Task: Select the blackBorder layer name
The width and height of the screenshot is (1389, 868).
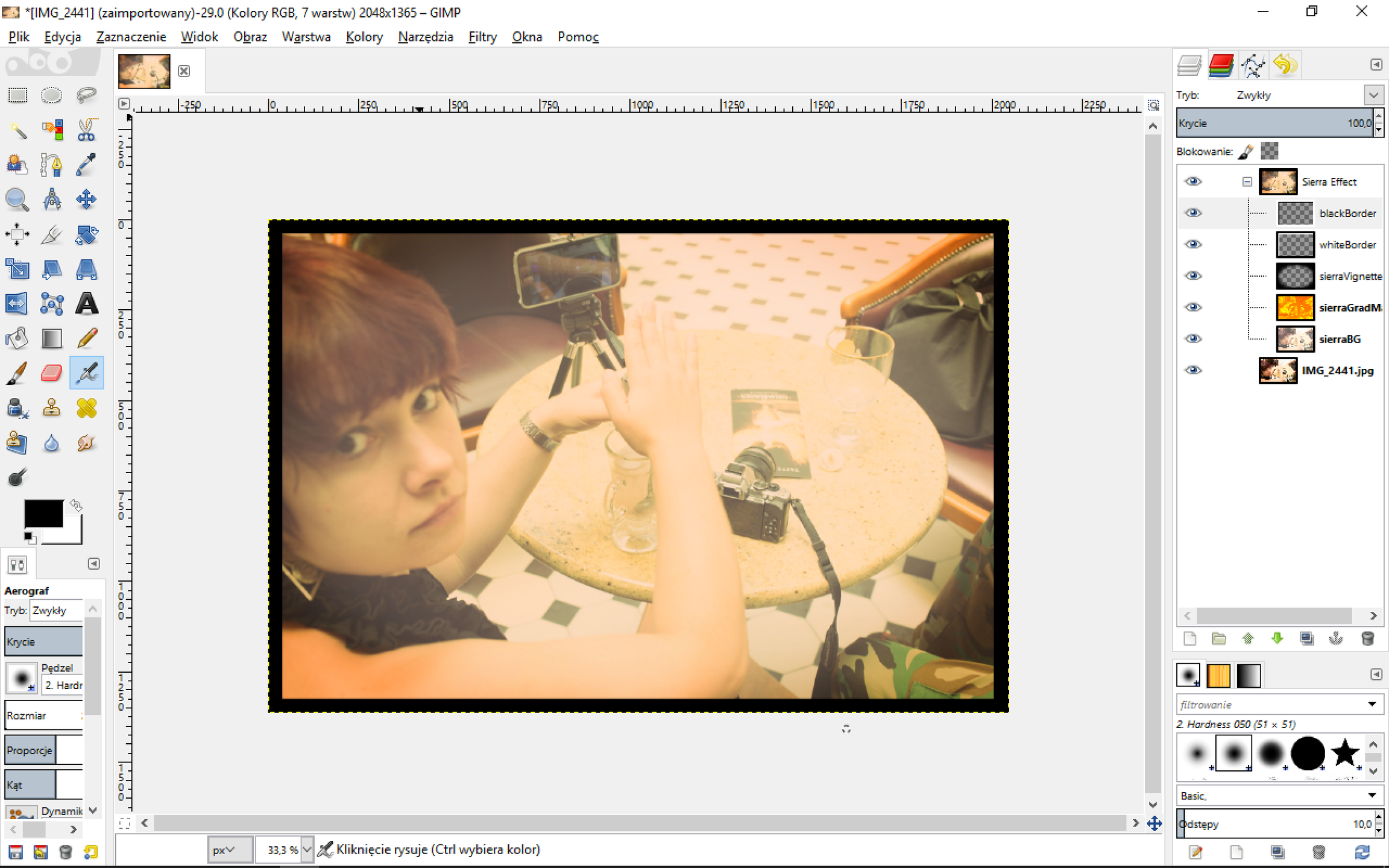Action: (x=1347, y=213)
